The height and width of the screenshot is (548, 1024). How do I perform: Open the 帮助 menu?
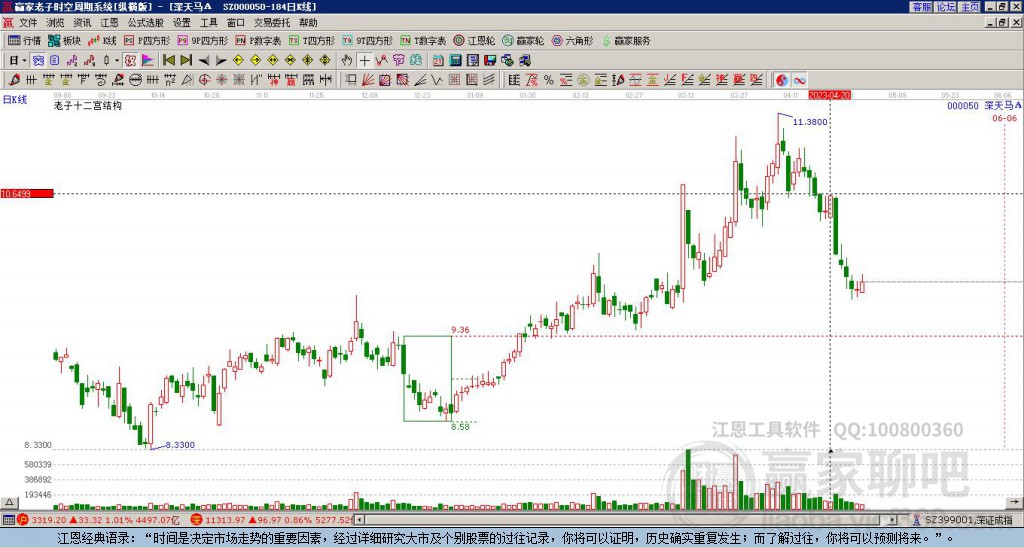(x=308, y=23)
